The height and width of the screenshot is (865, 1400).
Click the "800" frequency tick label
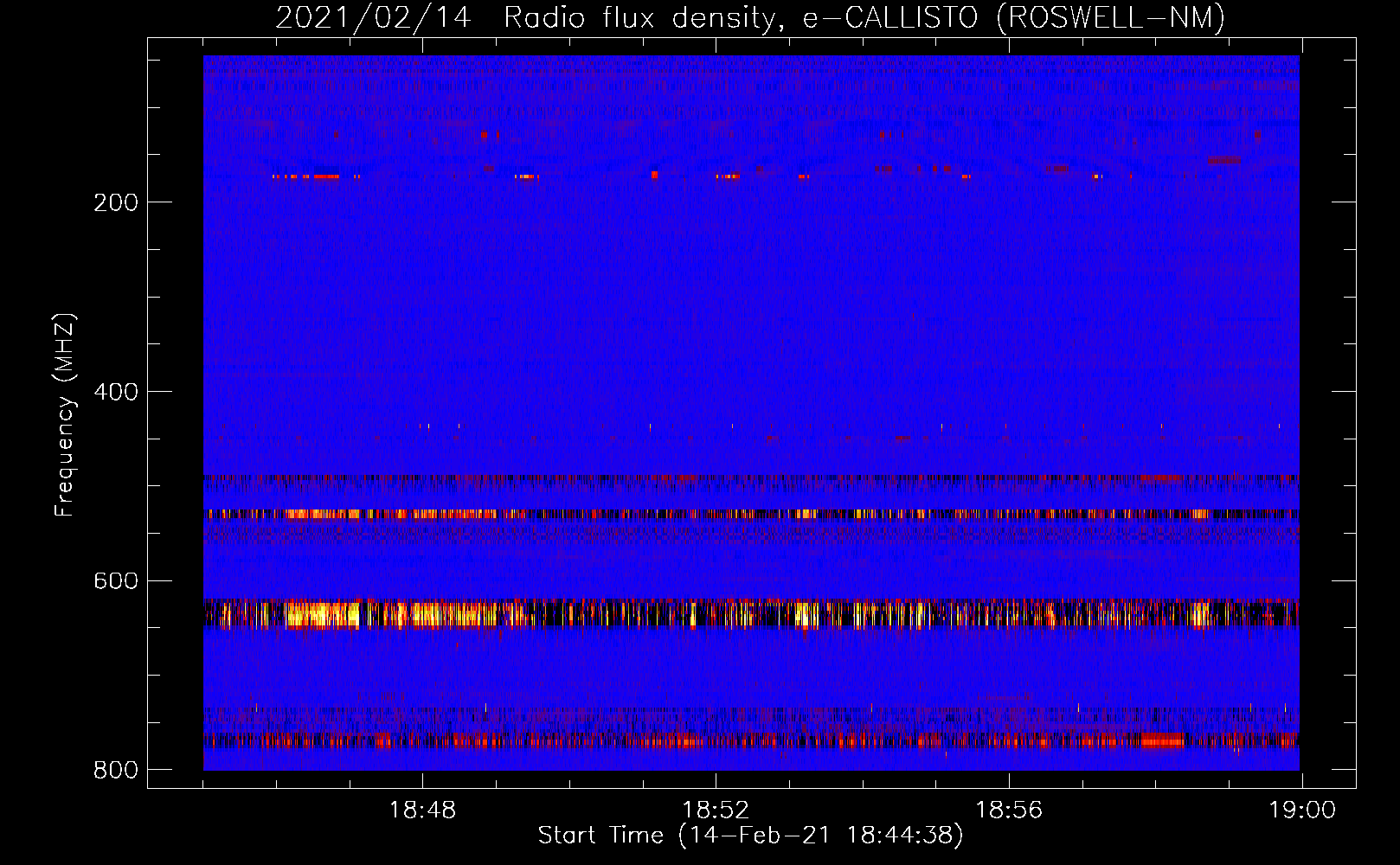pos(116,770)
